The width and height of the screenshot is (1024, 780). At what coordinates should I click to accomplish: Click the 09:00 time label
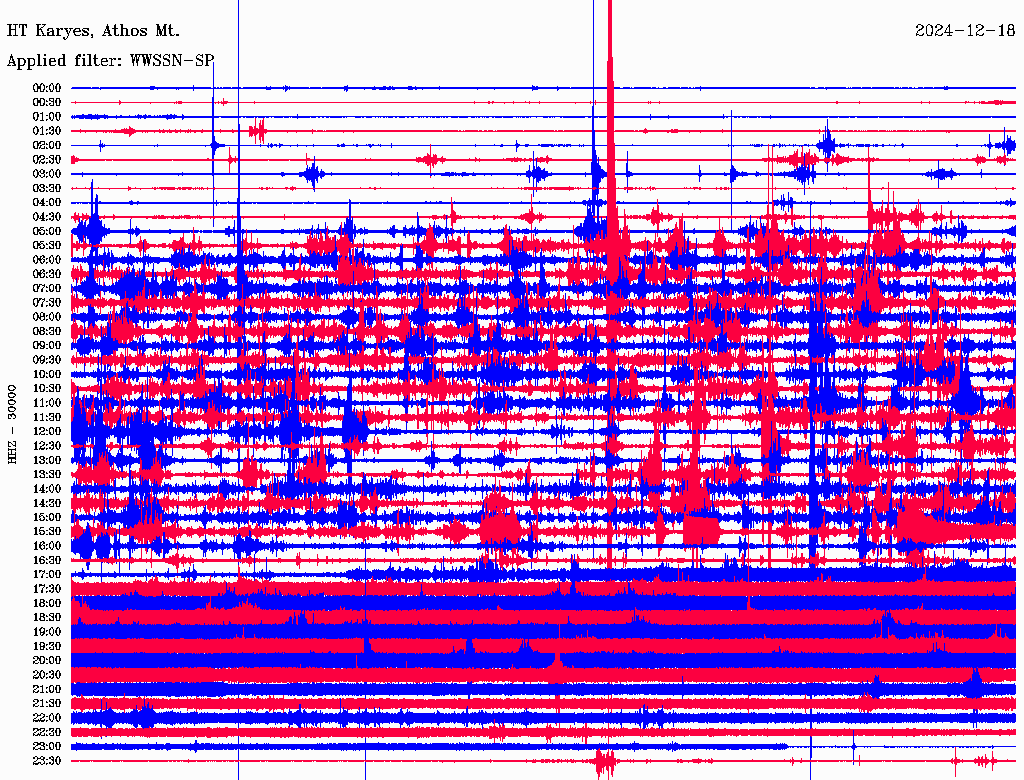click(47, 346)
